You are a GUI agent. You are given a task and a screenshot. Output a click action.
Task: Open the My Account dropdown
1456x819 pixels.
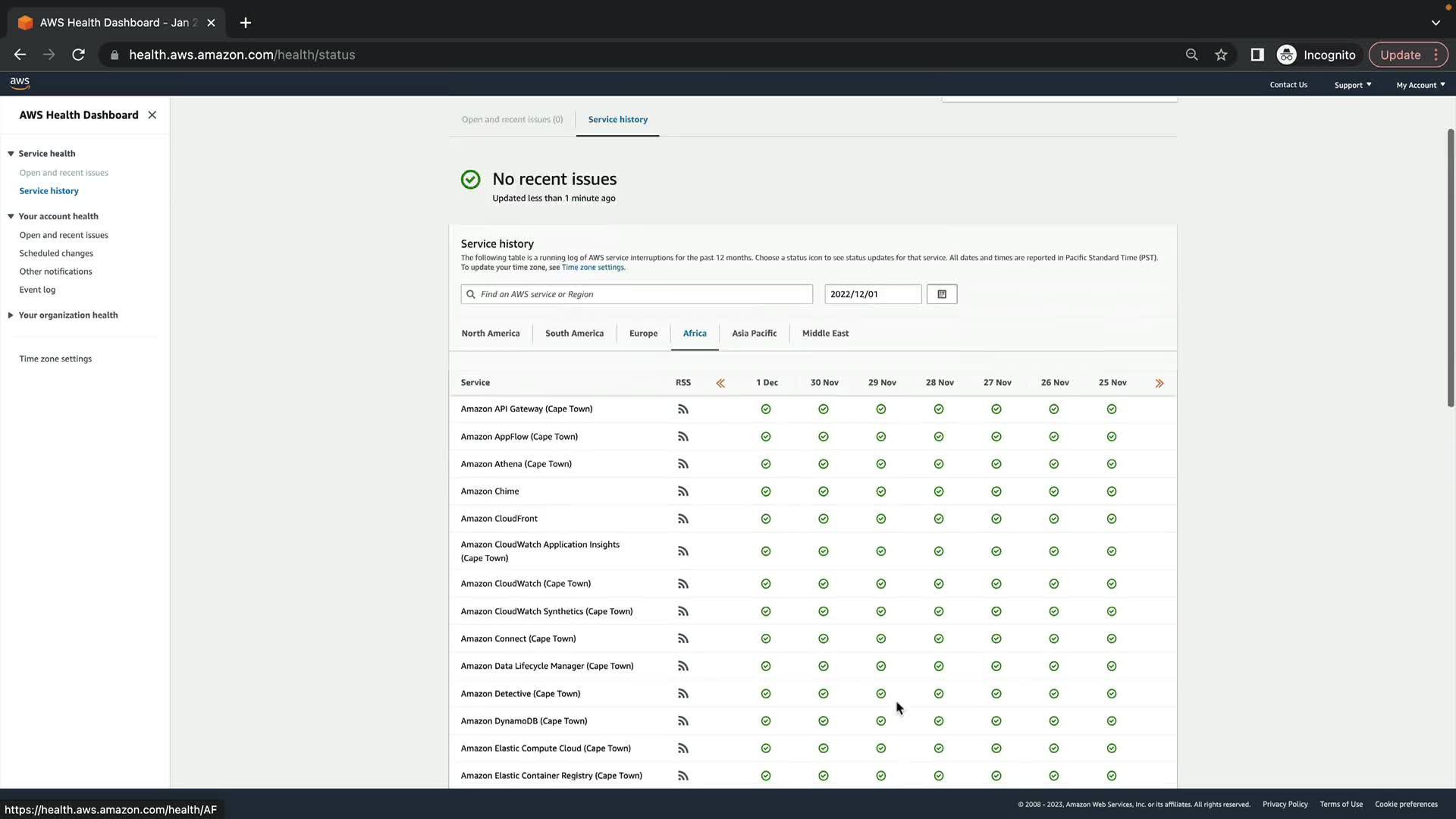click(x=1420, y=85)
